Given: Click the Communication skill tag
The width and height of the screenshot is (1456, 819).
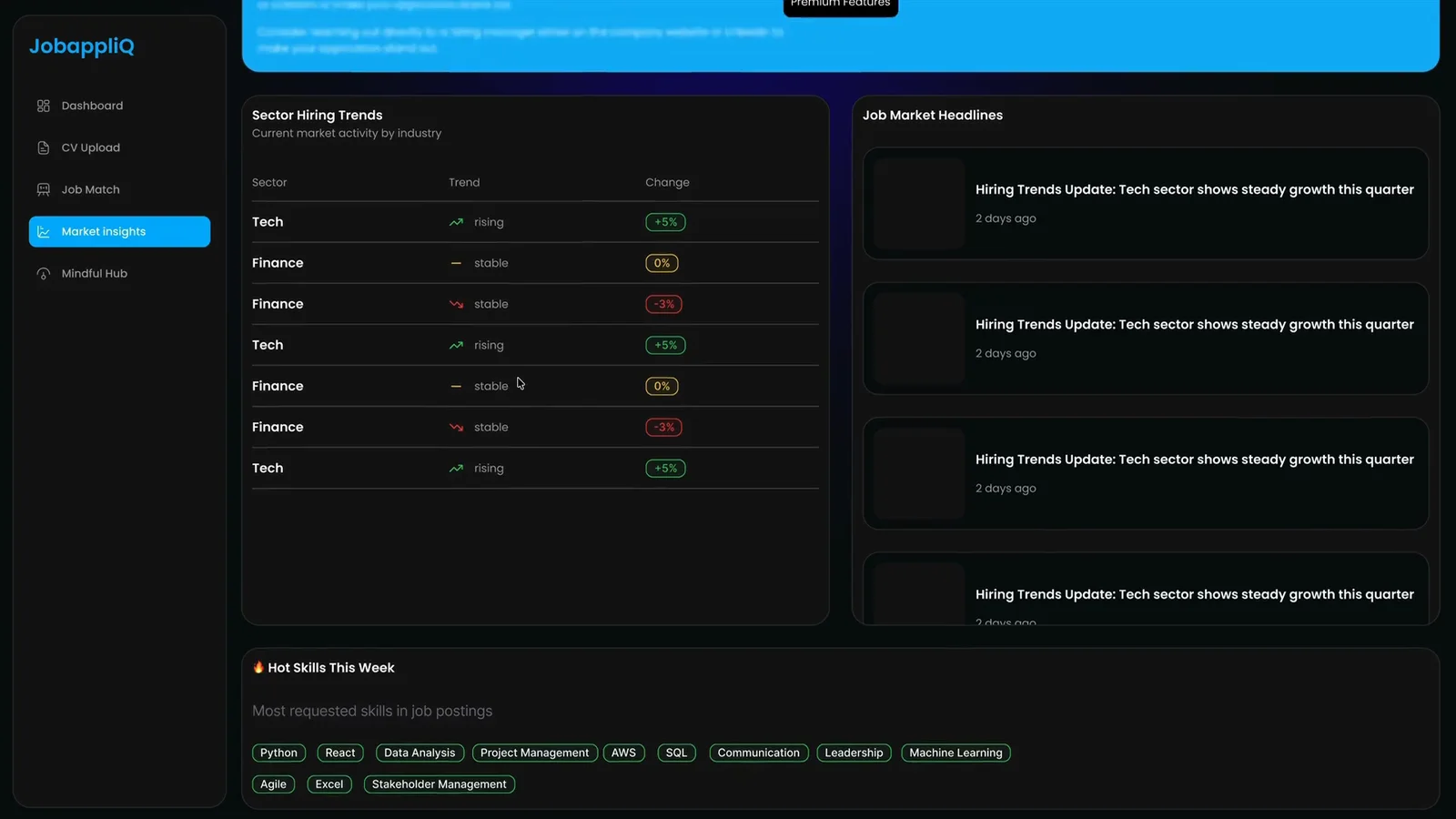Looking at the screenshot, I should click(x=758, y=753).
